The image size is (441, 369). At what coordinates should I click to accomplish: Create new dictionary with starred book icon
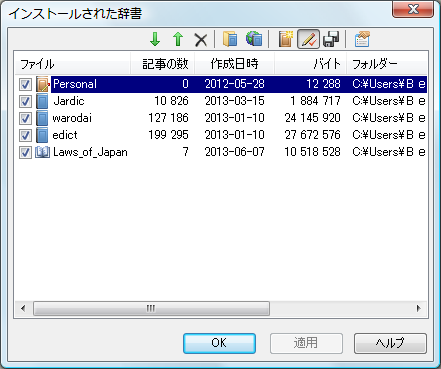(x=286, y=39)
